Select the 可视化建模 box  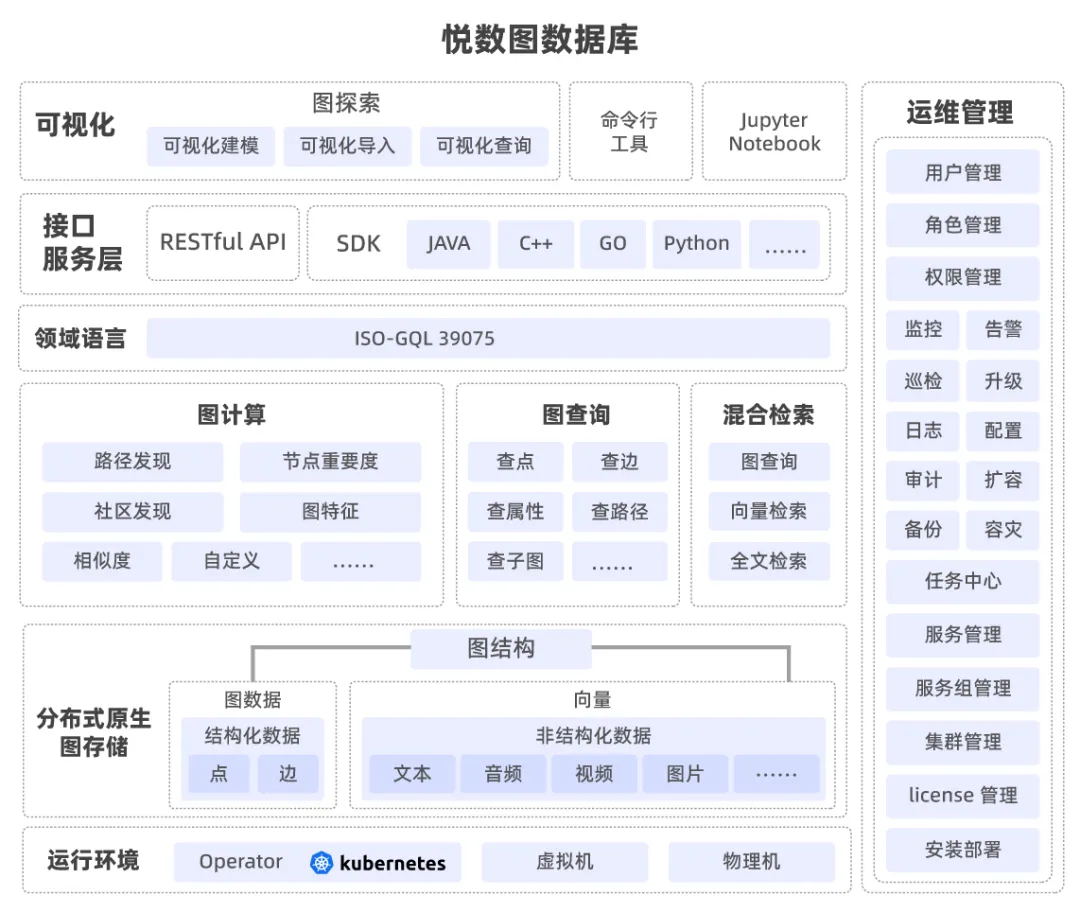[x=211, y=146]
